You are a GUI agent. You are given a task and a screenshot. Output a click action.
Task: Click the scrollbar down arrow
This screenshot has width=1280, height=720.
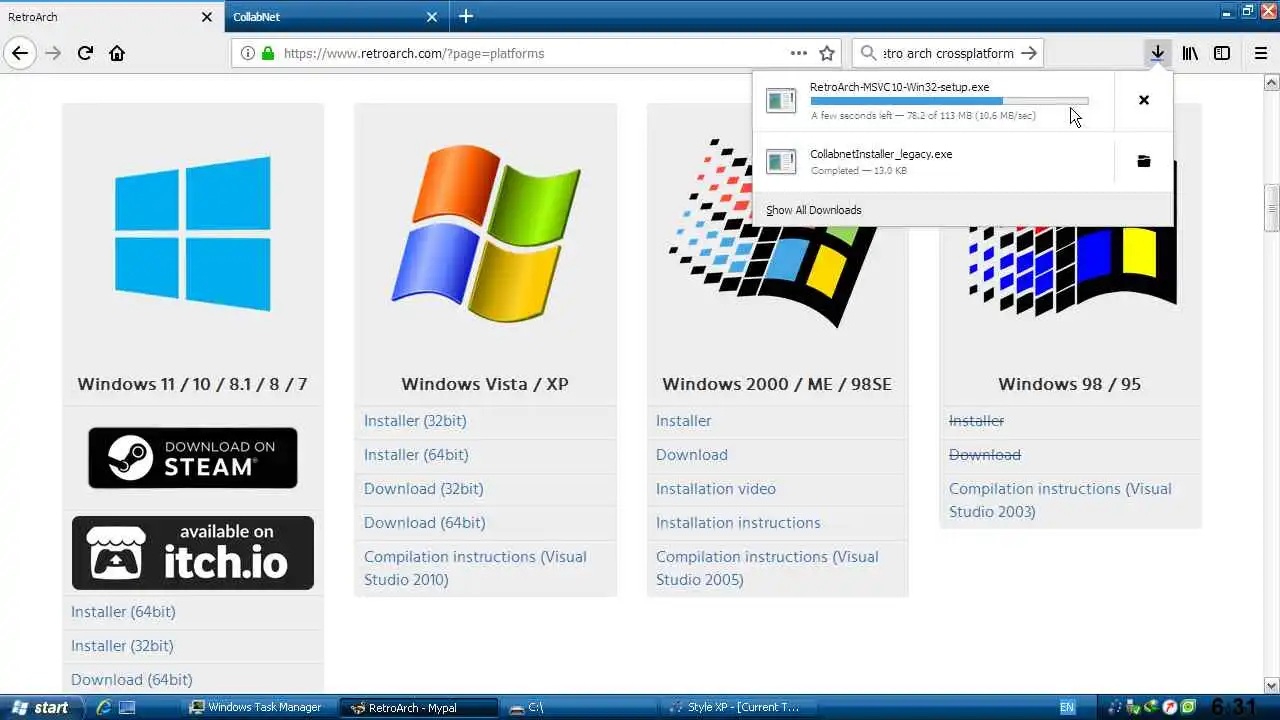point(1272,686)
